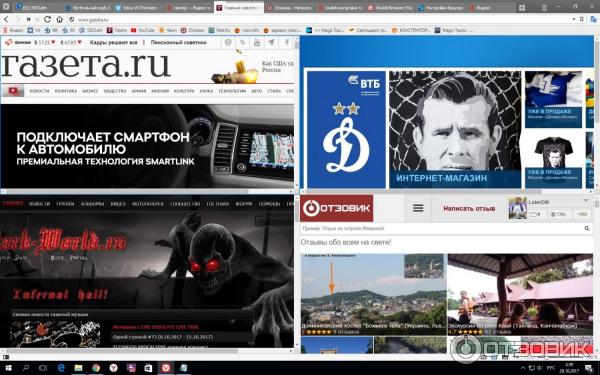Click the Otzovik search magnifier icon
600x375 pixels.
587,228
